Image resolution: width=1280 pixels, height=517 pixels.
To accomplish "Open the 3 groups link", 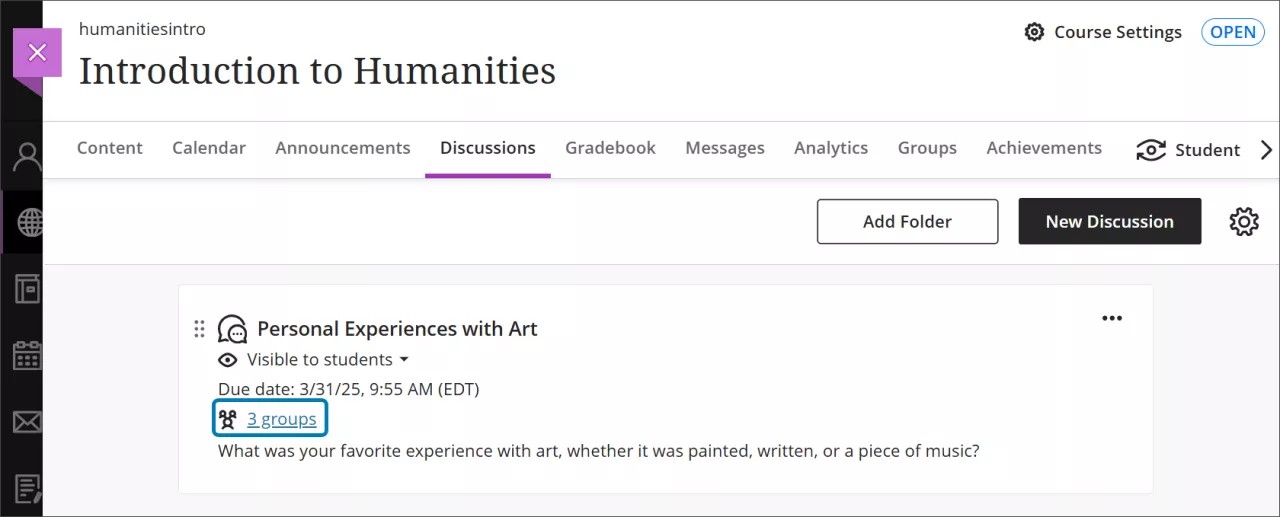I will click(x=281, y=419).
